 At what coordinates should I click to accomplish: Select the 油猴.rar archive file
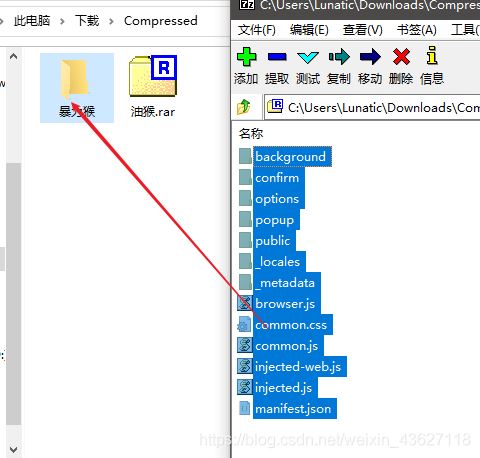(153, 87)
